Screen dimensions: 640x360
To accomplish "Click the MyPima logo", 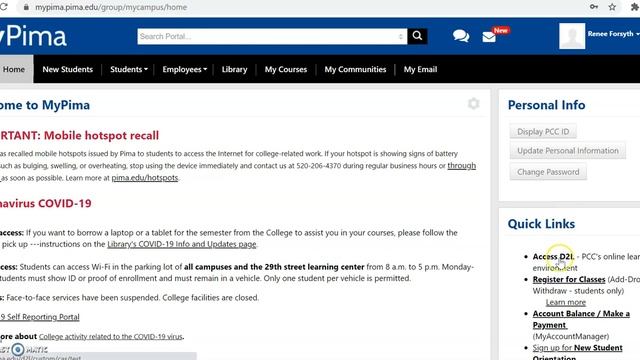I will click(x=33, y=36).
